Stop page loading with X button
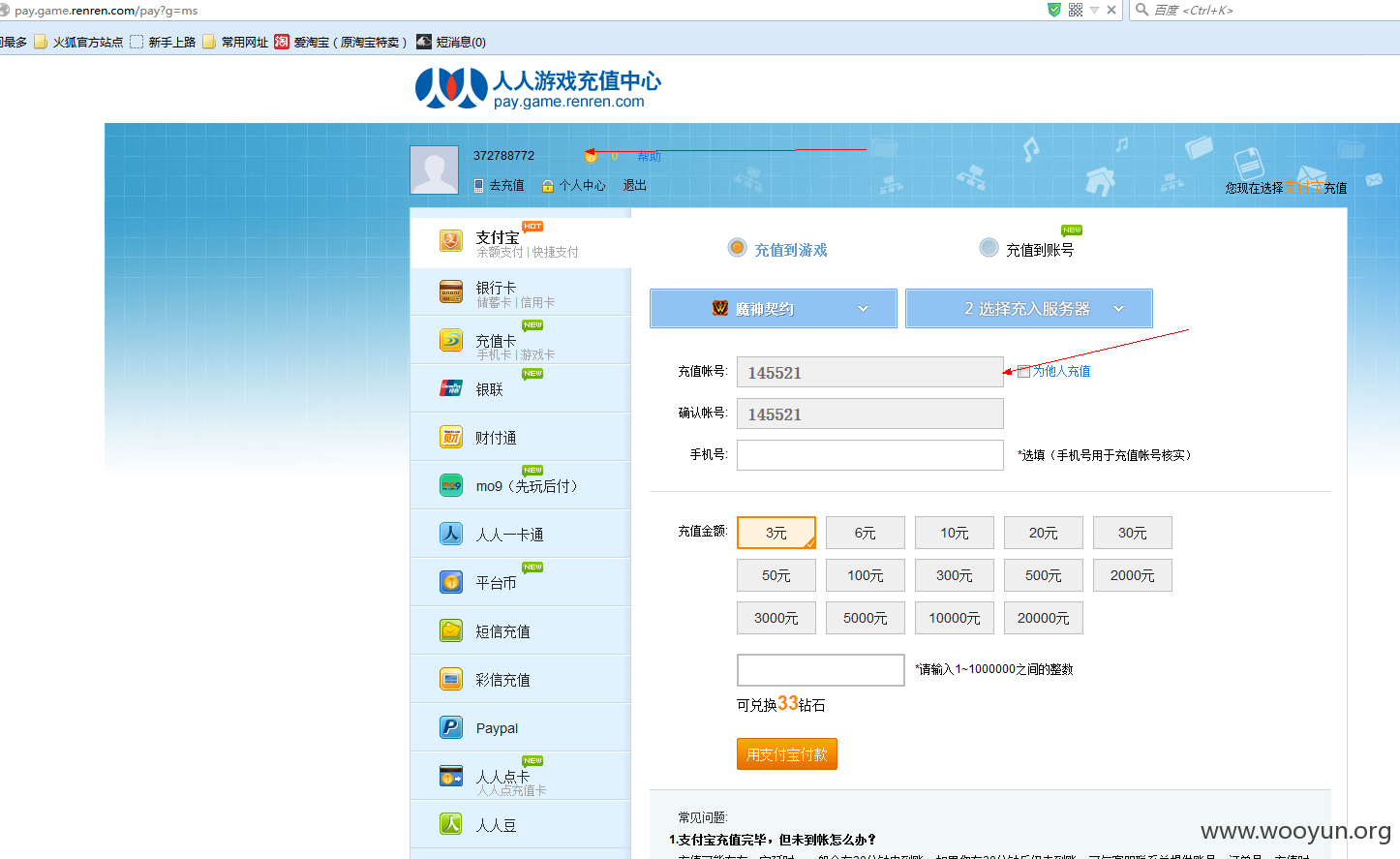Image resolution: width=1400 pixels, height=859 pixels. [x=1111, y=10]
